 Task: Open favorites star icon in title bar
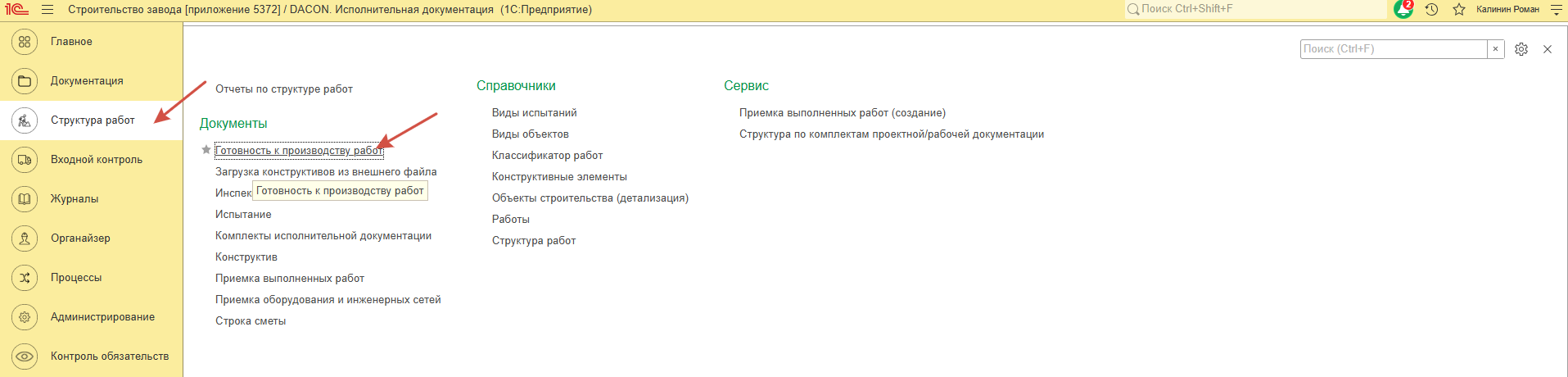click(1458, 10)
